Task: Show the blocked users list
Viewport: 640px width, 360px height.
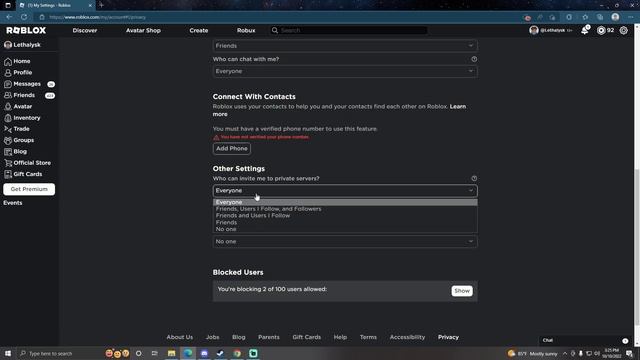Action: tap(462, 291)
